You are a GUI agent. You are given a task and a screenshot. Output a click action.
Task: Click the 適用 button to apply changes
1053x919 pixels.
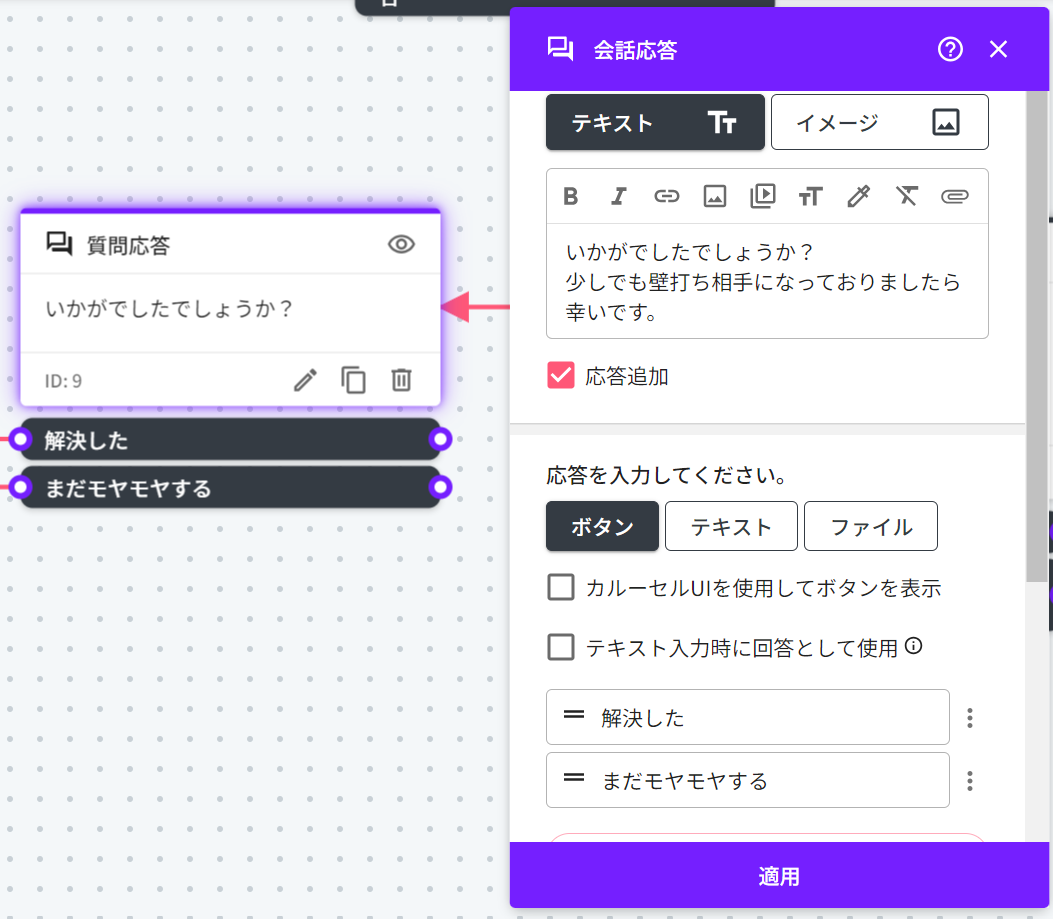pyautogui.click(x=778, y=877)
